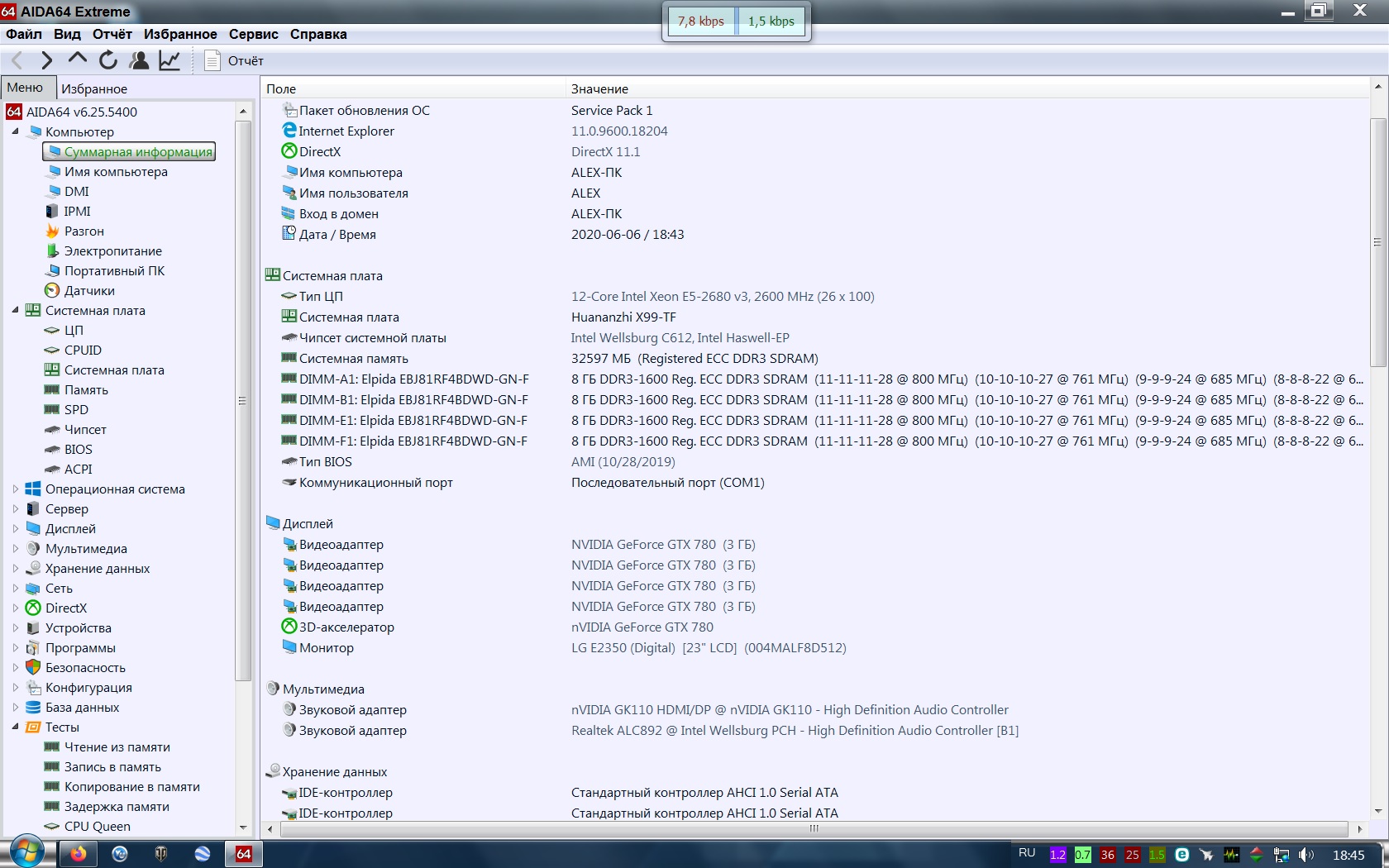Select the DMI tree item
The height and width of the screenshot is (868, 1389).
[77, 191]
